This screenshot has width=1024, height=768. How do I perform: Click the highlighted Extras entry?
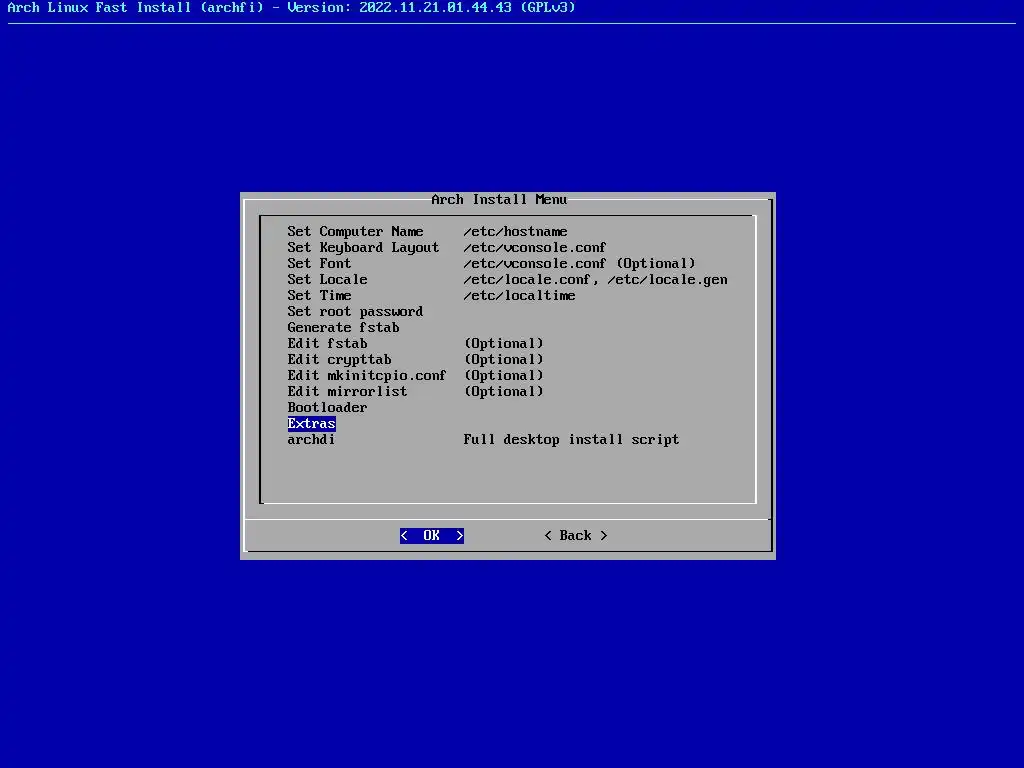(x=312, y=423)
